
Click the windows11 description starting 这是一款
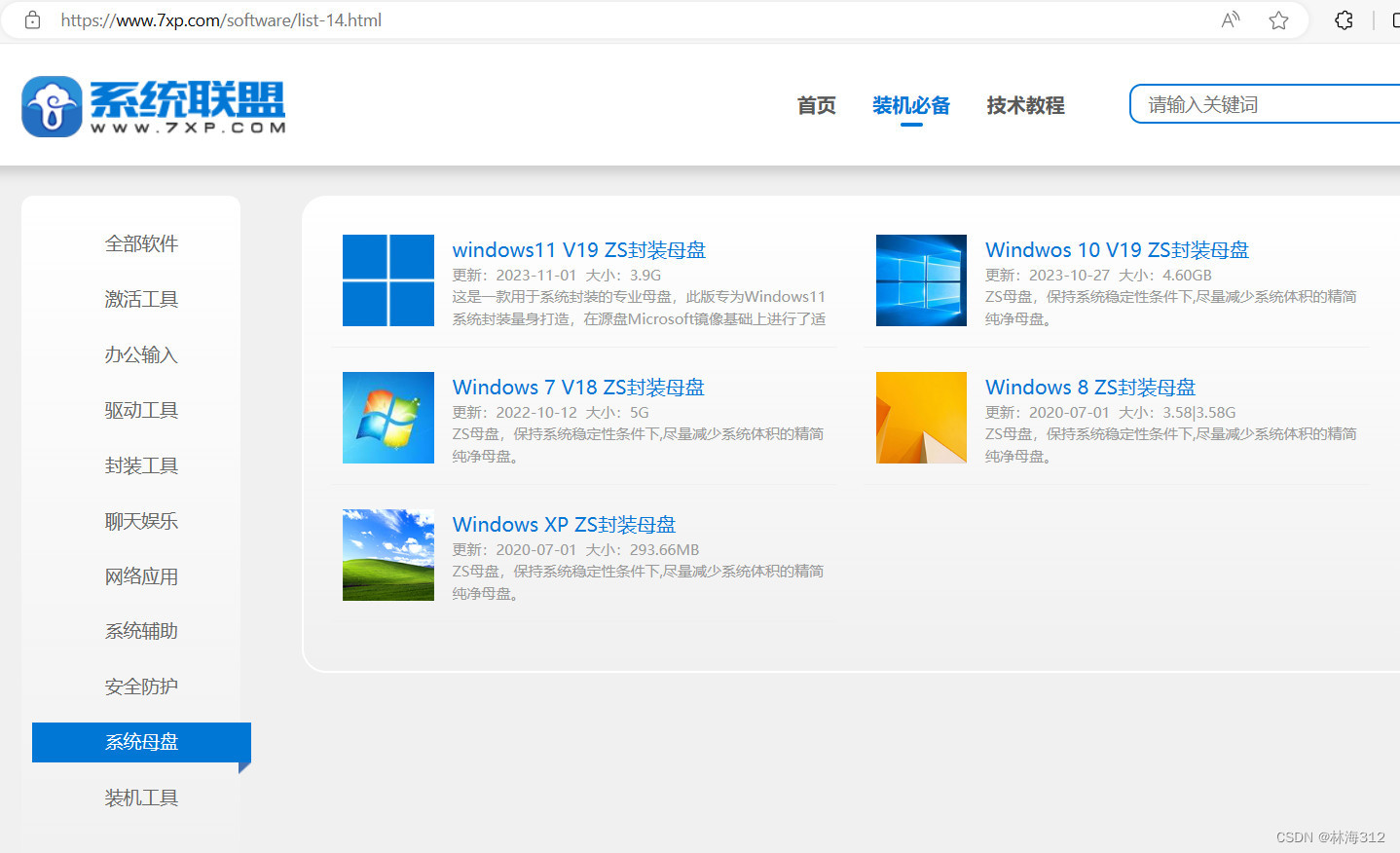639,308
